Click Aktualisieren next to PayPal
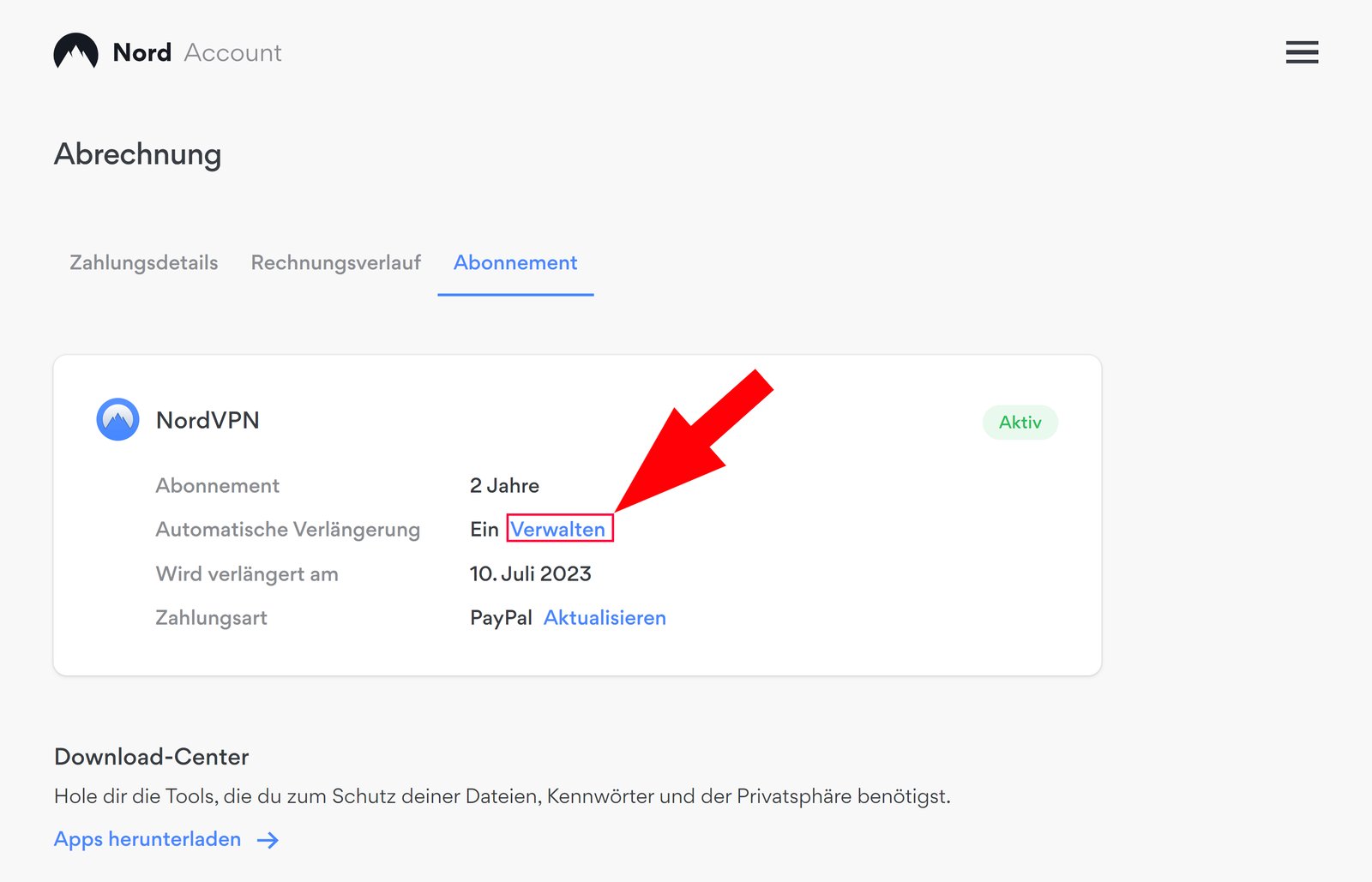This screenshot has width=1372, height=882. 605,618
